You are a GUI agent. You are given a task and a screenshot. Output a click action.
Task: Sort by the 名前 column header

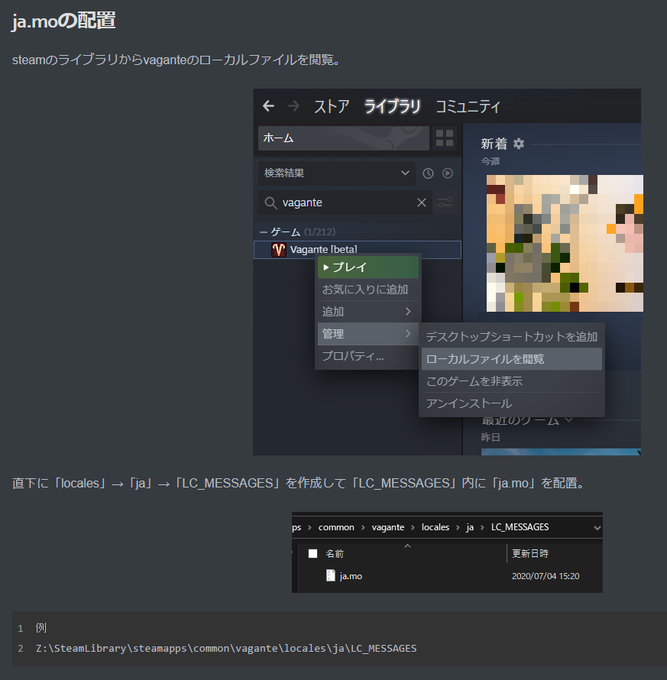(334, 554)
